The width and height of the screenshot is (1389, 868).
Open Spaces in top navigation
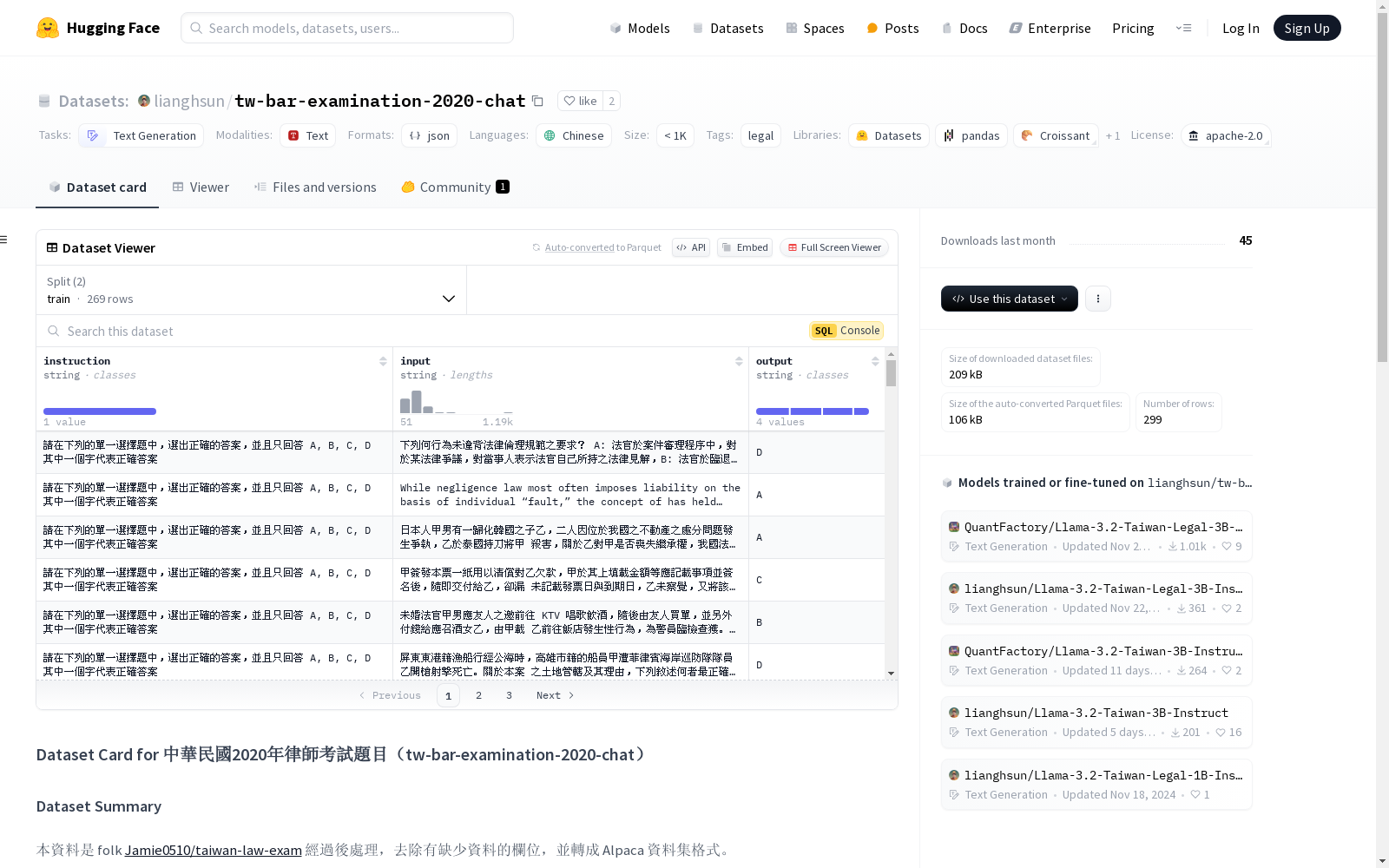[x=815, y=28]
